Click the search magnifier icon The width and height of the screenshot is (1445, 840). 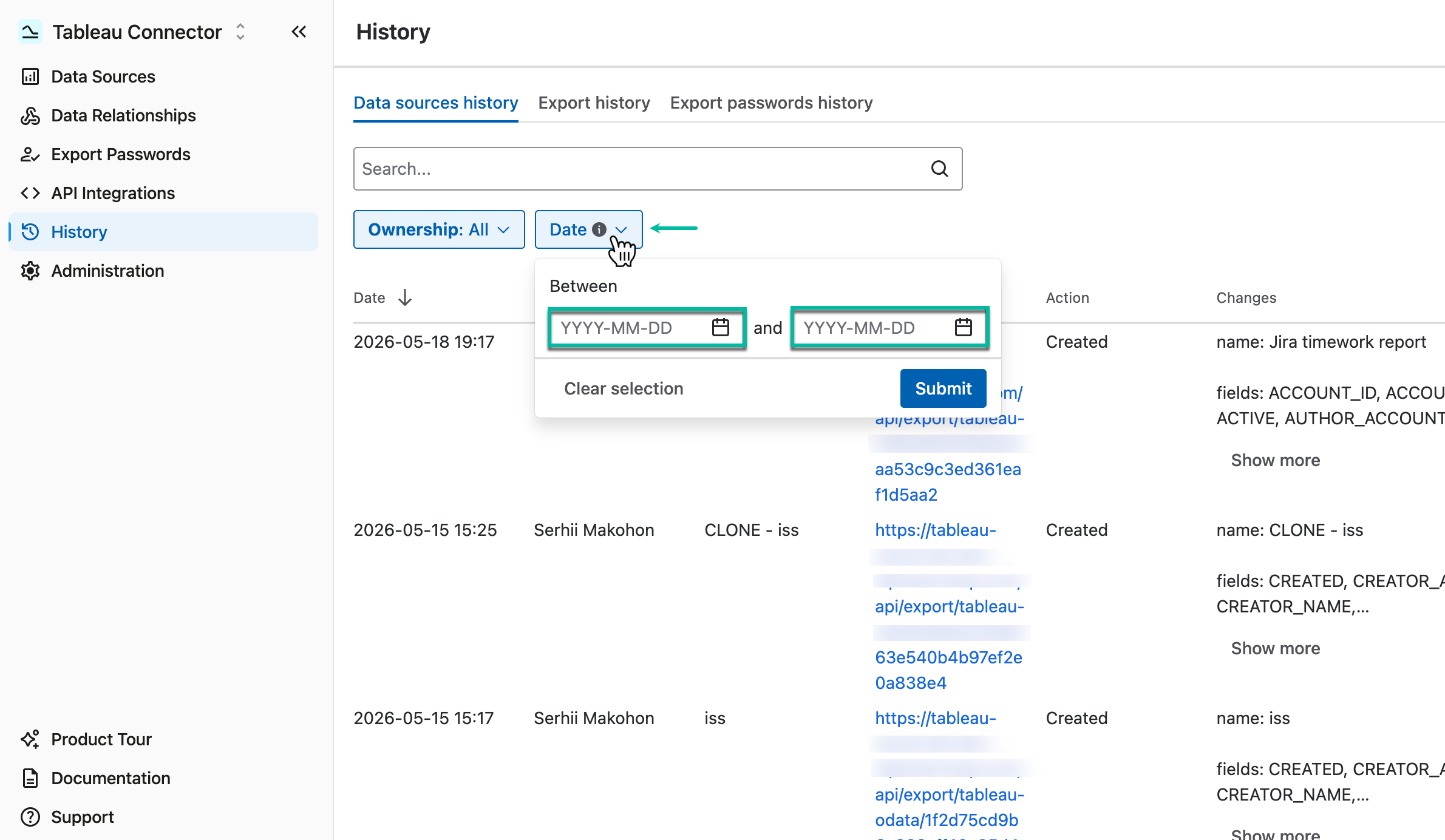tap(939, 169)
